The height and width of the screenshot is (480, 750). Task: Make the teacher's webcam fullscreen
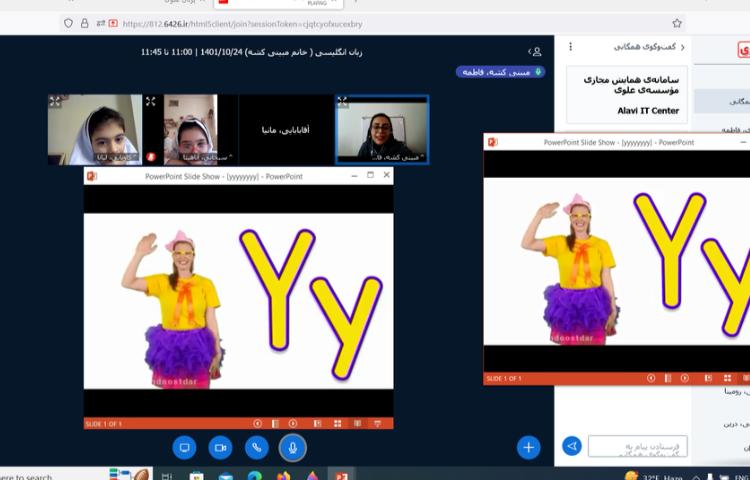coord(342,101)
